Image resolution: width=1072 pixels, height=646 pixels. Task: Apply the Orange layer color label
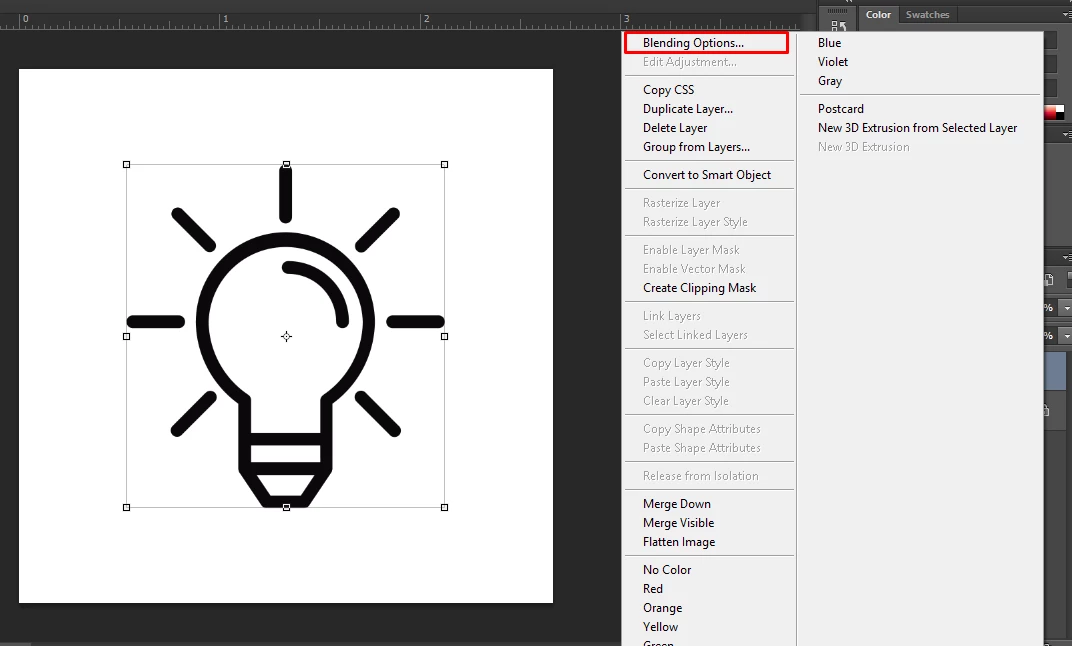(662, 608)
